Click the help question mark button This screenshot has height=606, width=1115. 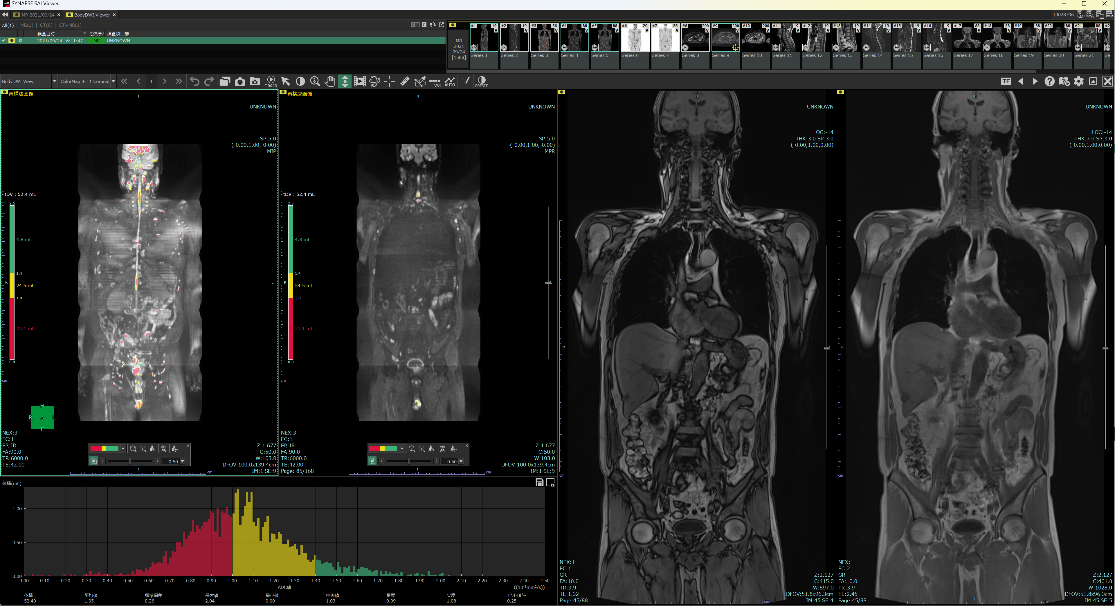[x=1050, y=81]
